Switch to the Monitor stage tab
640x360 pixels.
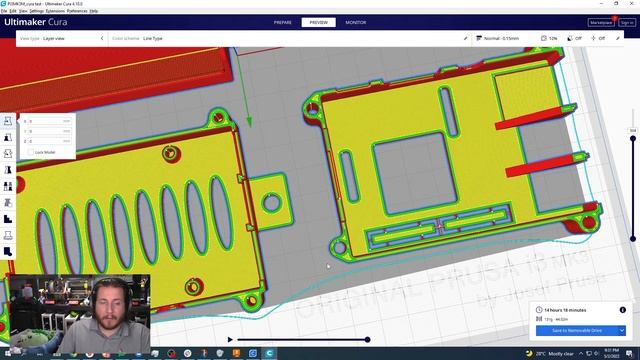pyautogui.click(x=356, y=22)
